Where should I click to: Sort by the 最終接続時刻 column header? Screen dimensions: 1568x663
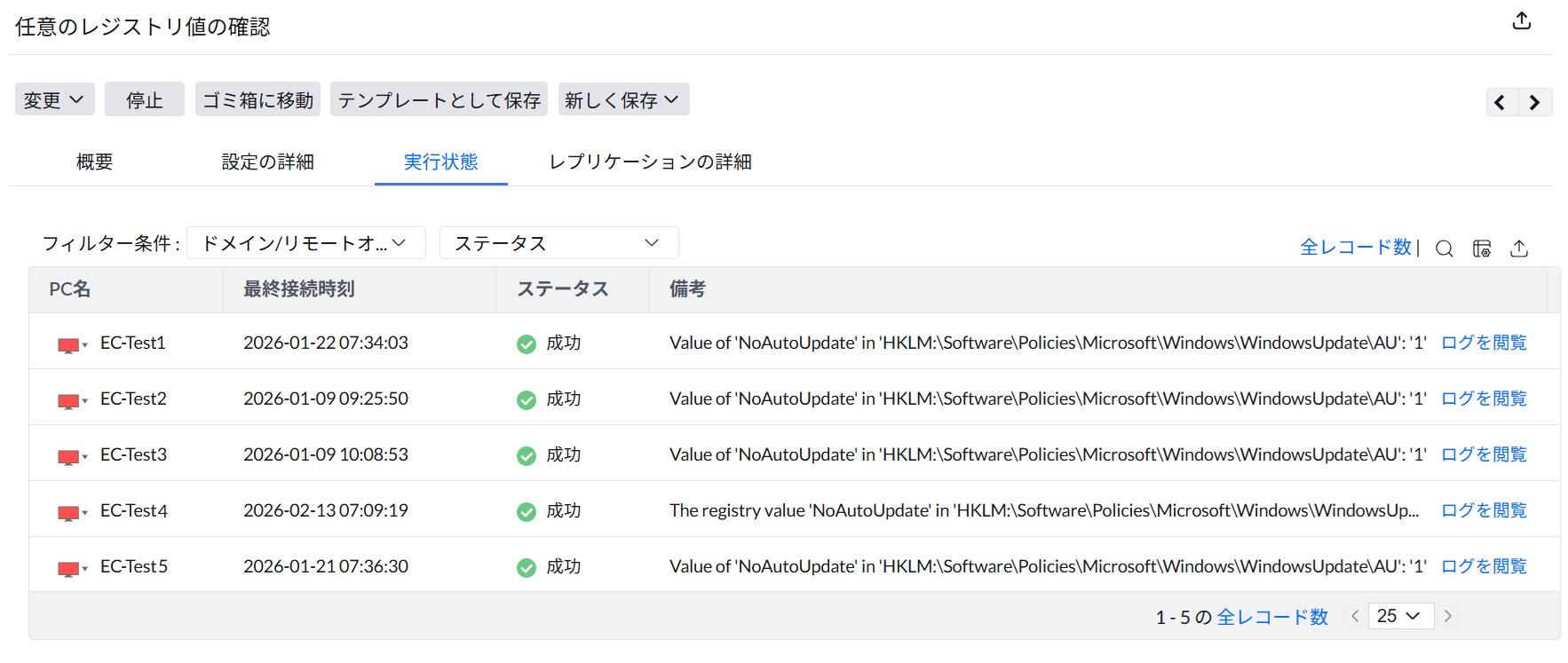(x=299, y=289)
